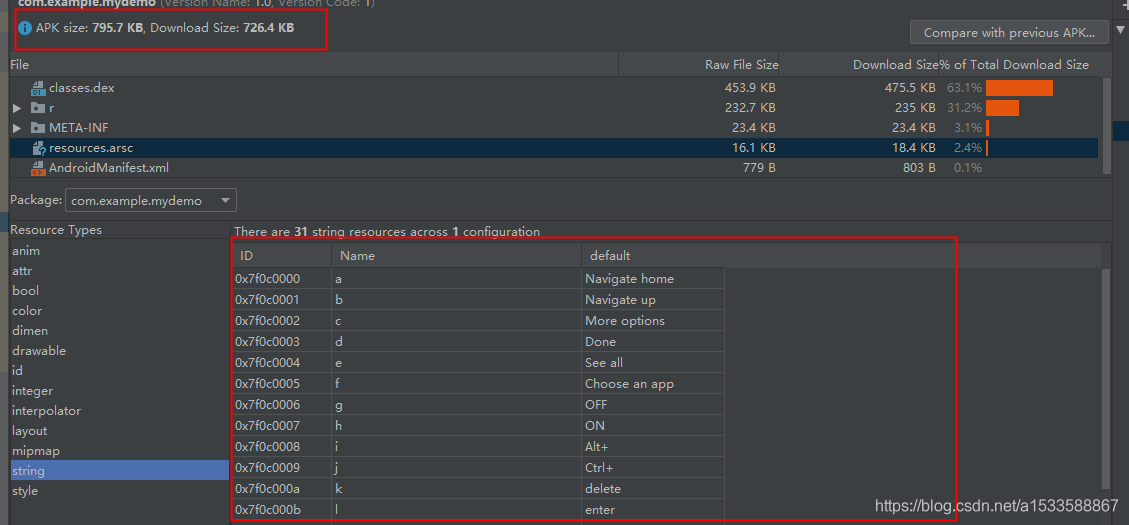The image size is (1129, 525).
Task: Click the 'Navigate home' value
Action: coord(629,279)
